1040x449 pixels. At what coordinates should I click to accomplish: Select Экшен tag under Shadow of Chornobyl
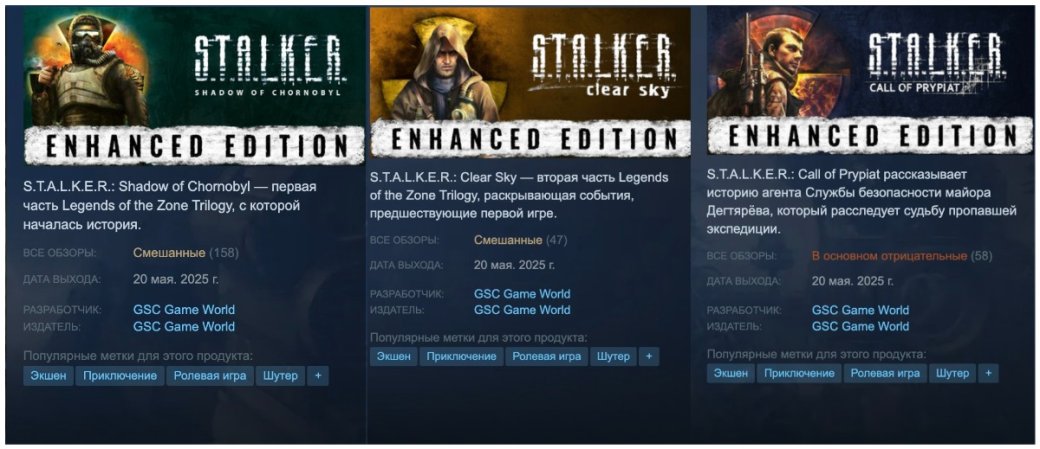point(48,376)
